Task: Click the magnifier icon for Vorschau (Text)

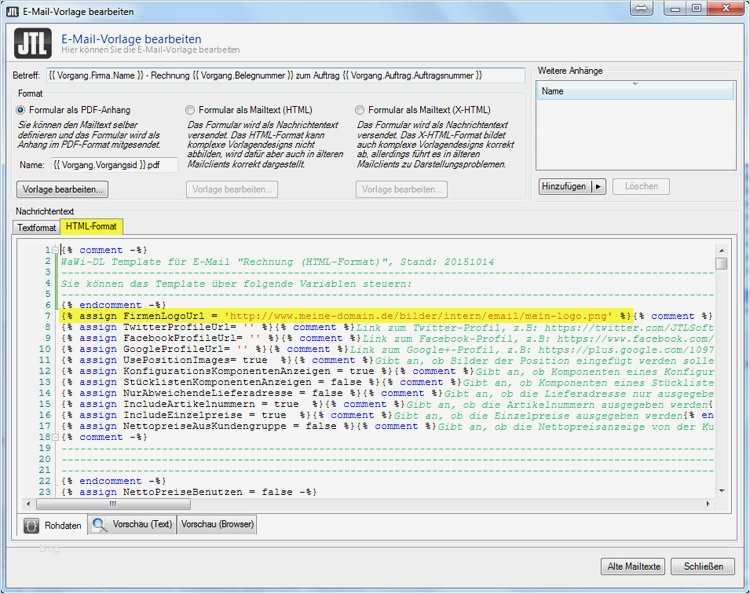Action: [x=100, y=525]
